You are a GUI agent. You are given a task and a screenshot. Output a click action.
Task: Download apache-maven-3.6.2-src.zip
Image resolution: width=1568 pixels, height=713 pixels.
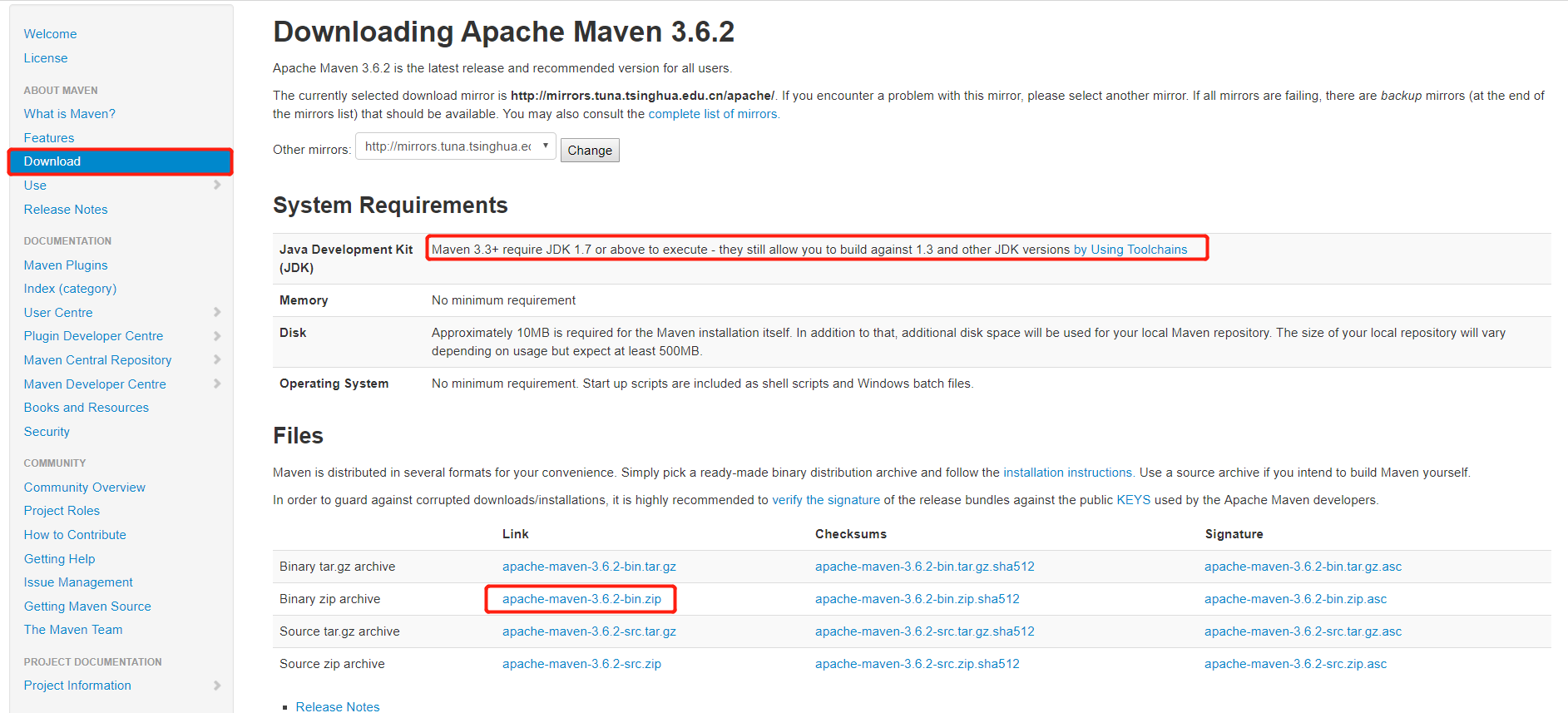581,664
